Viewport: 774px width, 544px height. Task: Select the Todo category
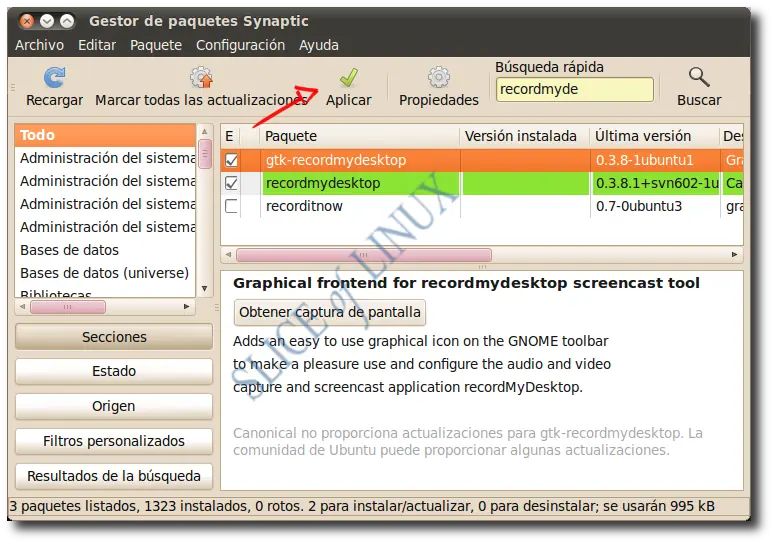coord(105,135)
